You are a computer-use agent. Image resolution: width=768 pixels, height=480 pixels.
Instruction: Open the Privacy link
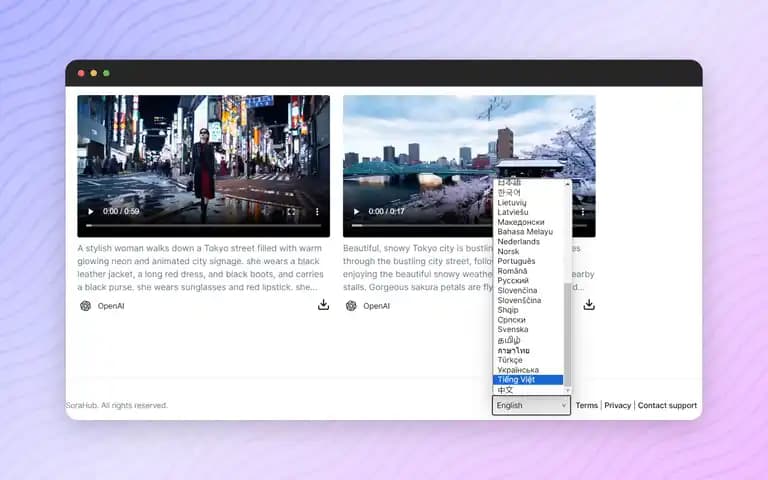click(x=618, y=406)
